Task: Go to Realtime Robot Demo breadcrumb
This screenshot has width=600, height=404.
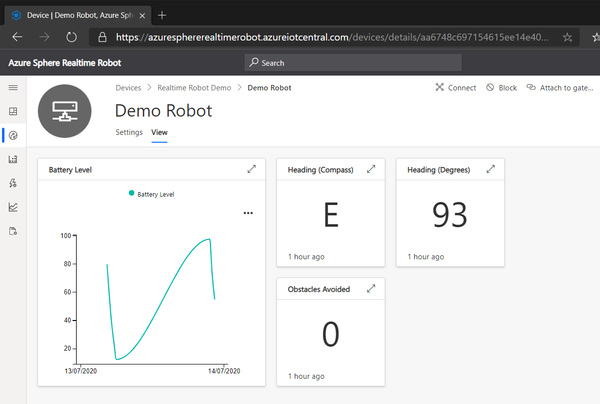Action: (x=194, y=88)
